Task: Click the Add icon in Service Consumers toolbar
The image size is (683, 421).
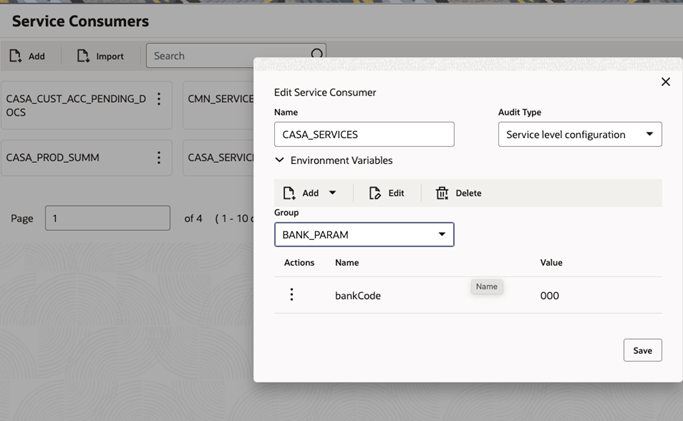Action: pyautogui.click(x=16, y=56)
